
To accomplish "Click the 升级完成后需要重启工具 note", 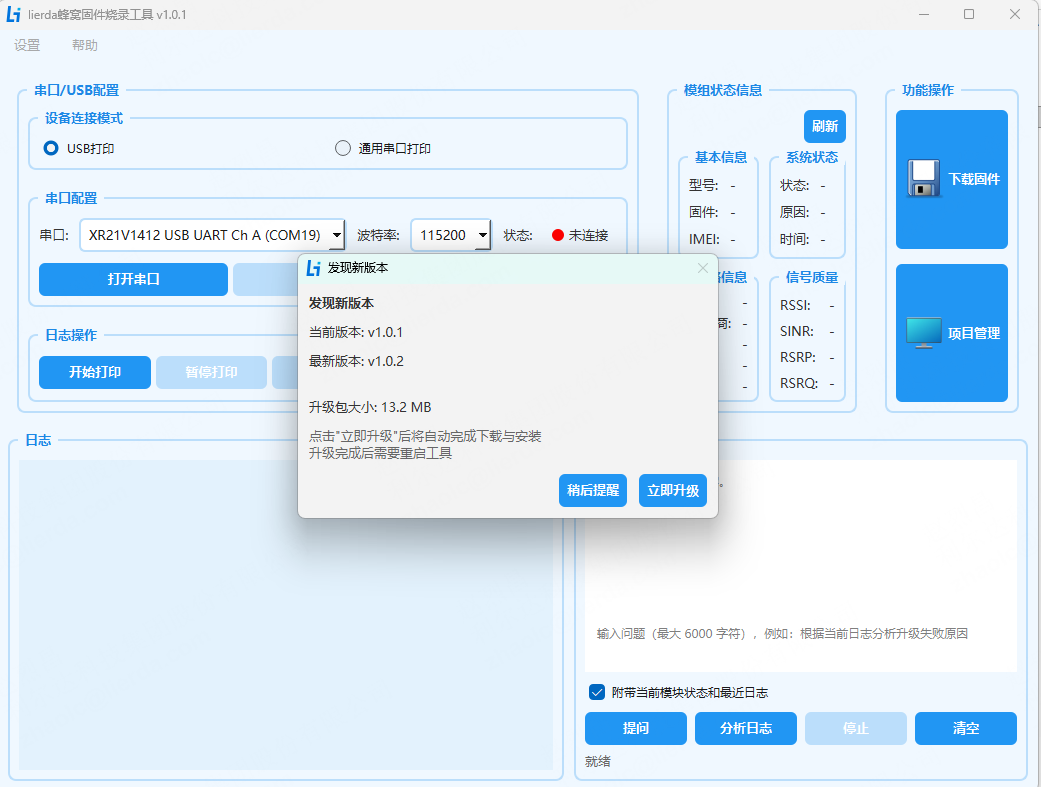I will pyautogui.click(x=380, y=453).
